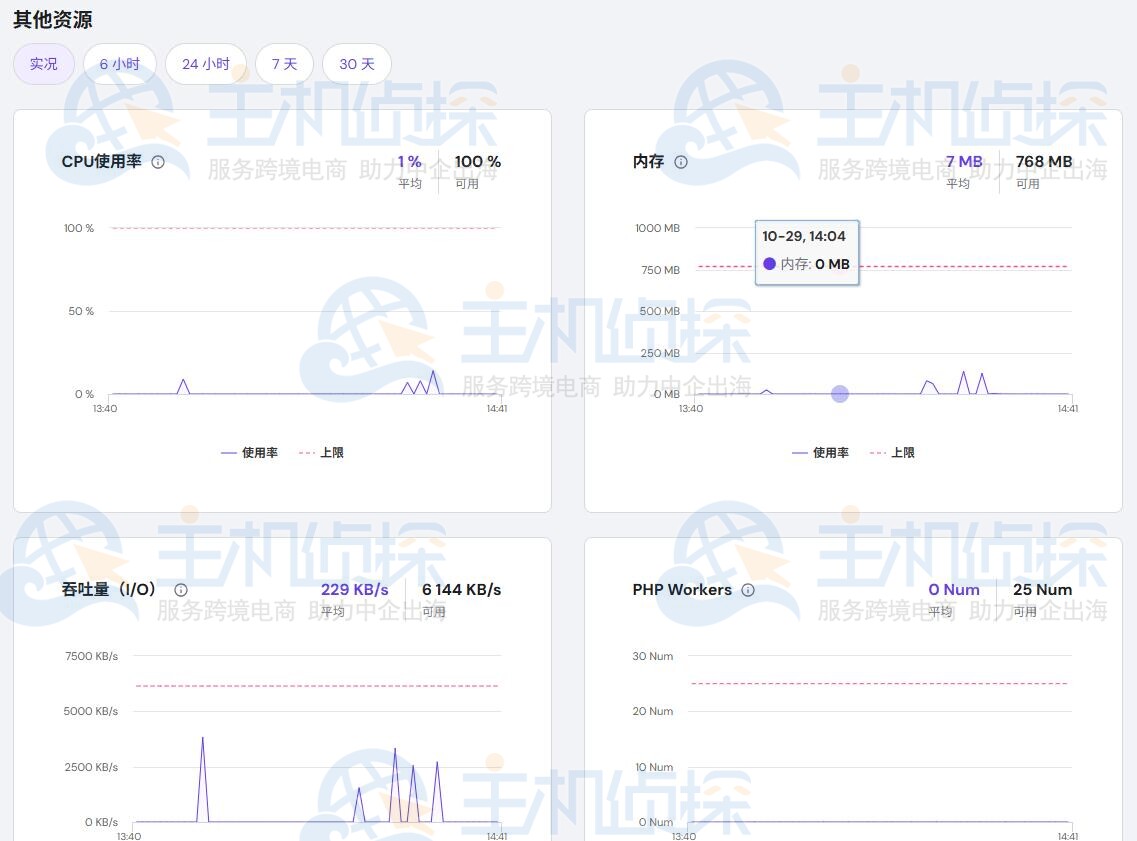
Task: Click the 25 Num available PHP Workers value
Action: pos(1042,590)
